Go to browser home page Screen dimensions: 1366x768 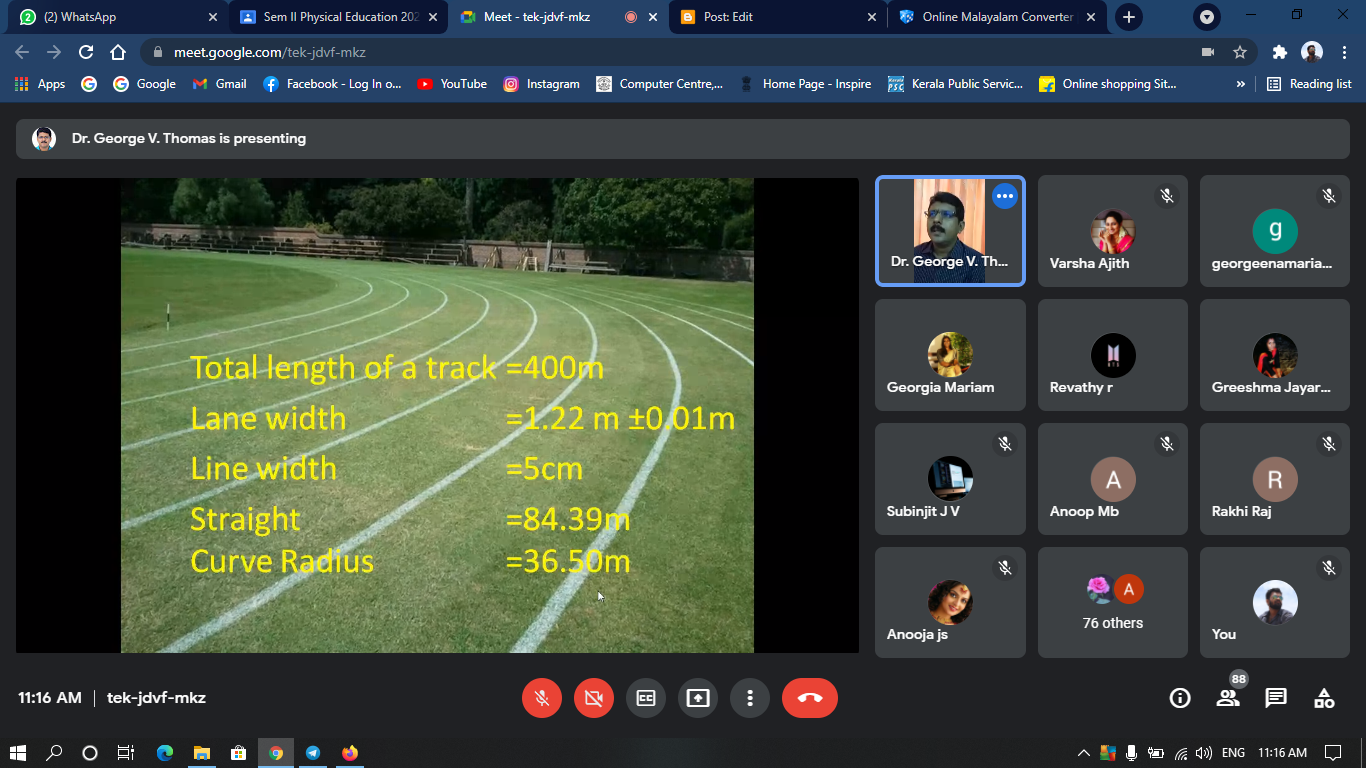click(118, 52)
